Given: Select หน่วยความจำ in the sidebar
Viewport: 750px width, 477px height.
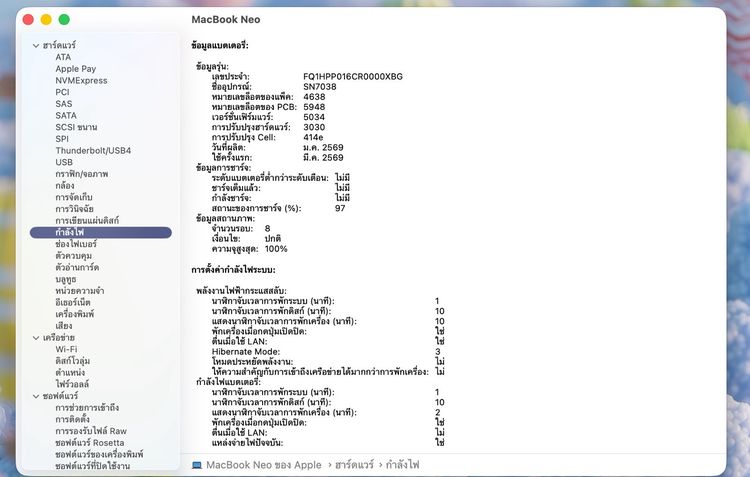Looking at the screenshot, I should click(79, 291).
